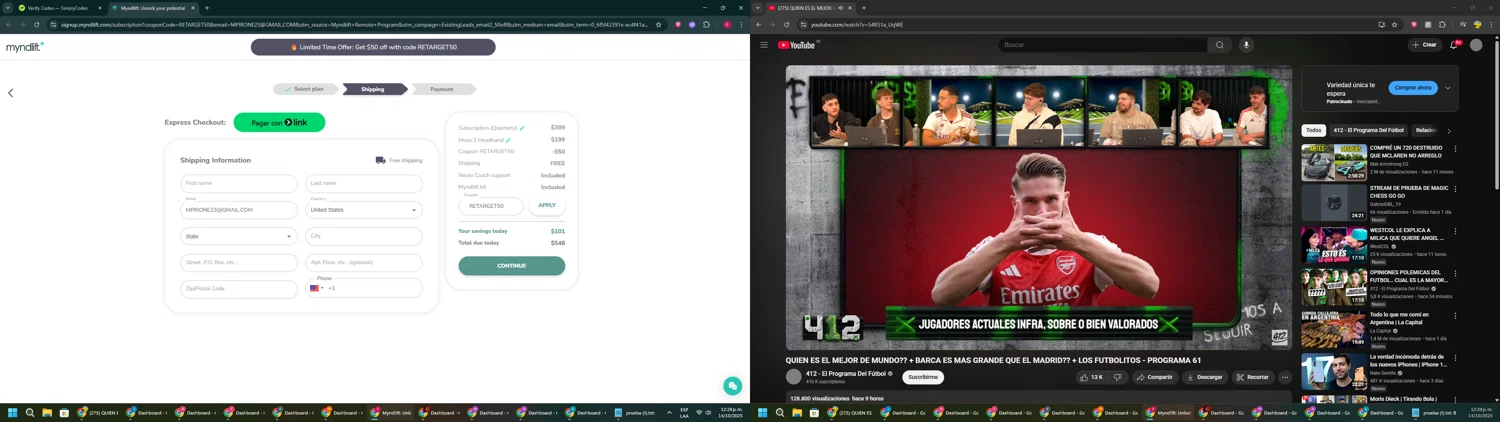Open options for the Westcol video suggestion
Image resolution: width=1500 pixels, height=422 pixels.
(x=1455, y=231)
